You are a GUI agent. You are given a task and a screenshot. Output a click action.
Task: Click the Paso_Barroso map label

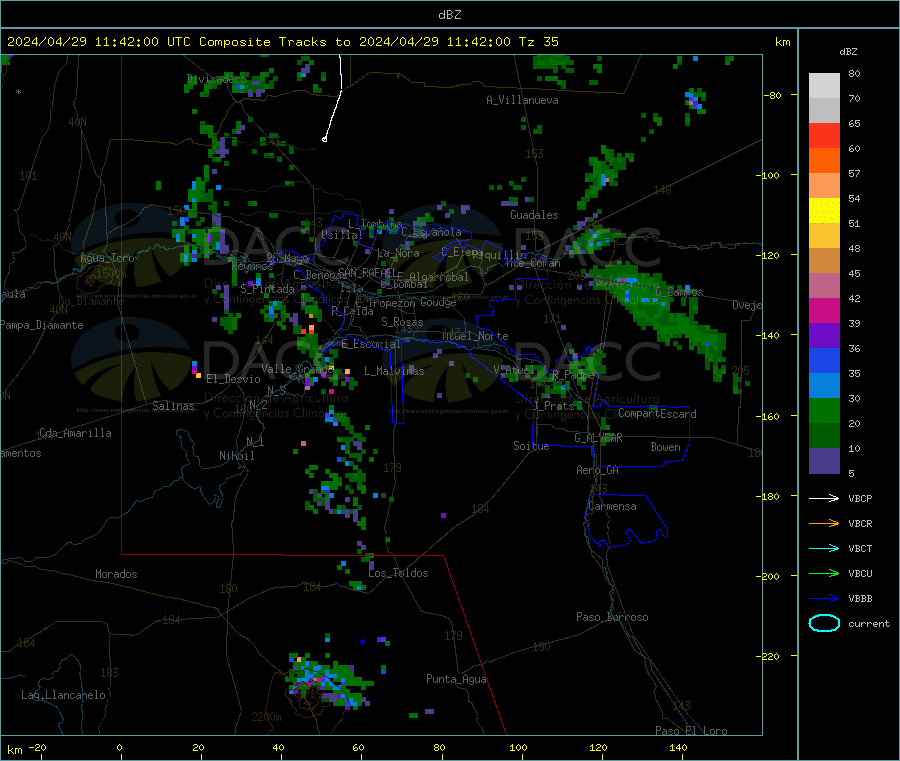coord(612,617)
